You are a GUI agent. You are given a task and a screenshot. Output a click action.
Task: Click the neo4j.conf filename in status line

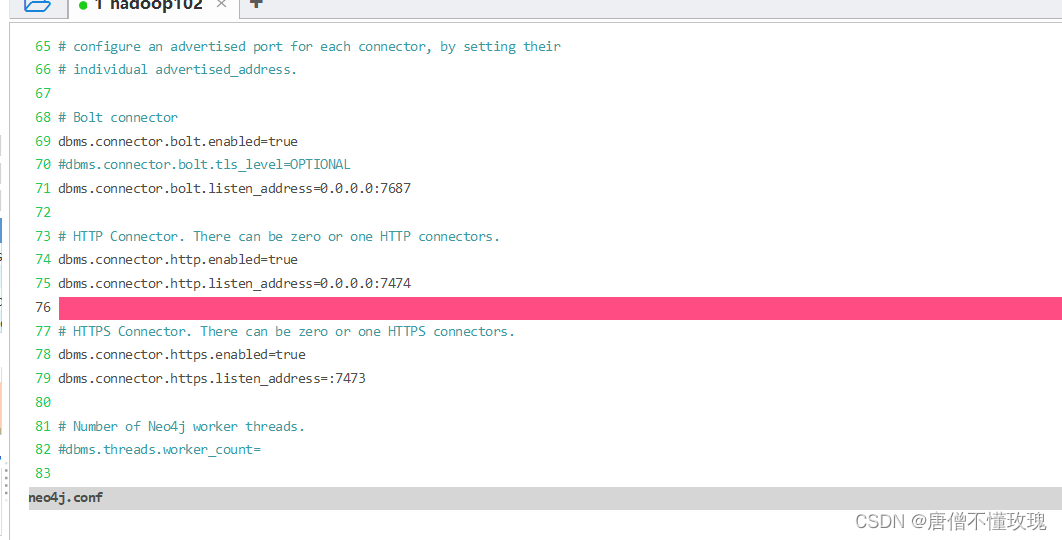pyautogui.click(x=66, y=497)
